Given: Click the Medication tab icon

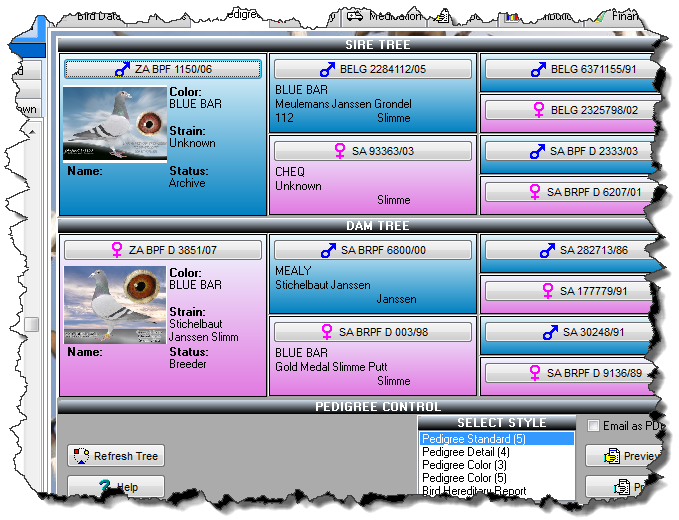Looking at the screenshot, I should (x=355, y=16).
